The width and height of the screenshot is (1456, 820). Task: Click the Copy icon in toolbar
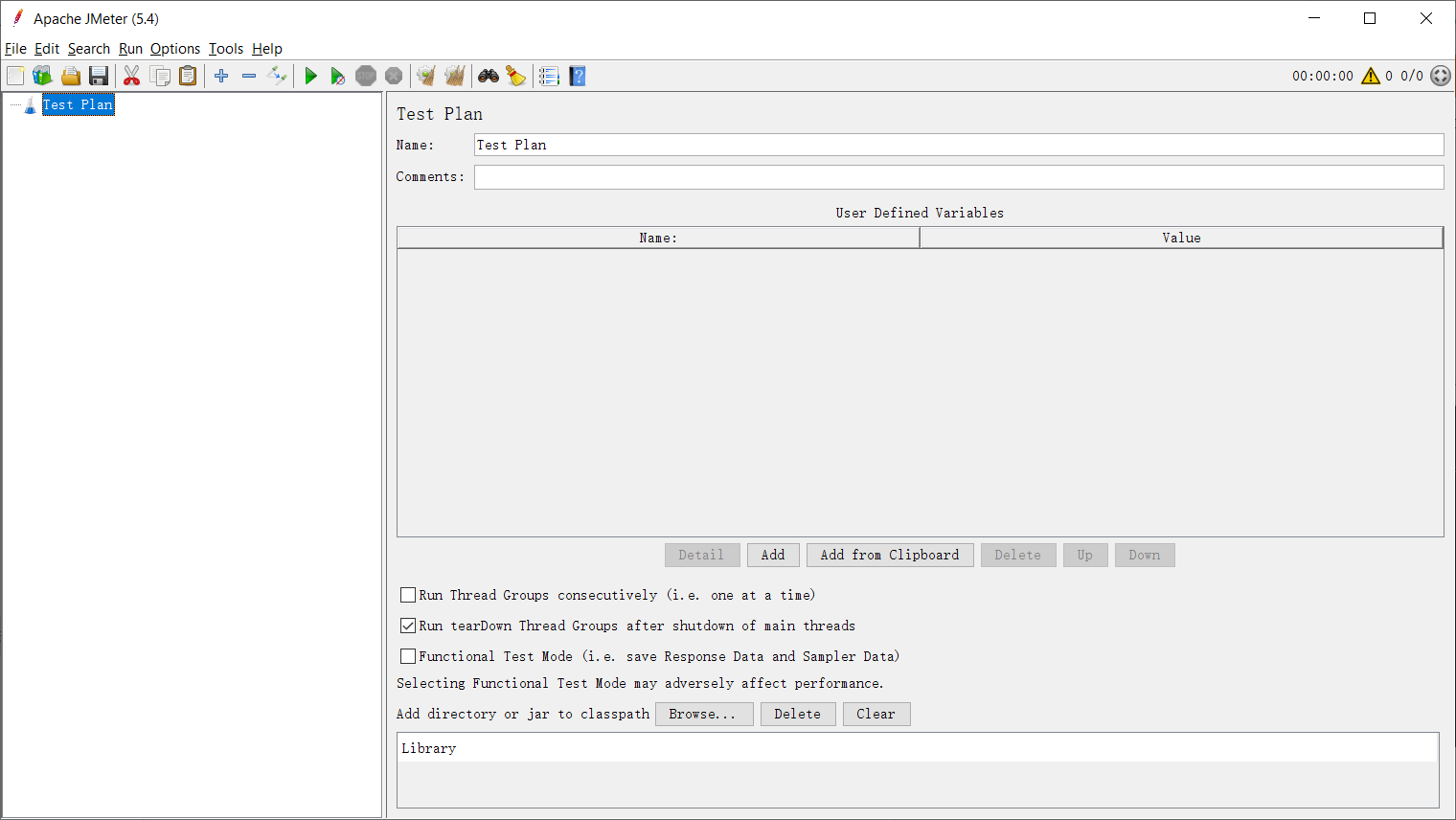pos(161,76)
